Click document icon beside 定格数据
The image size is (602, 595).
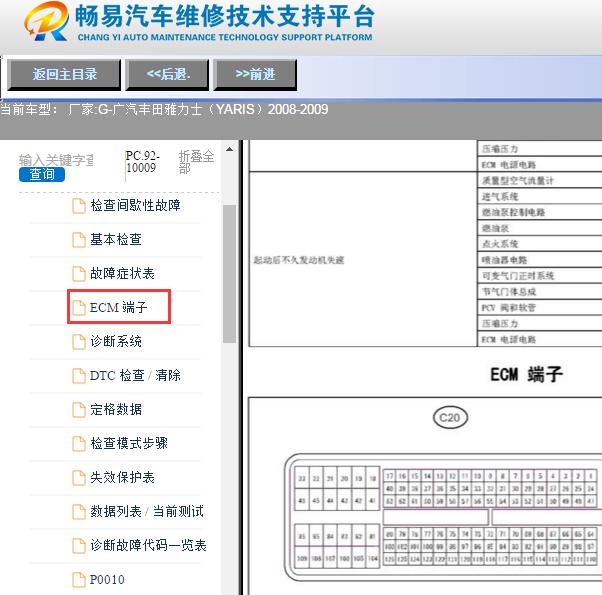[x=79, y=410]
